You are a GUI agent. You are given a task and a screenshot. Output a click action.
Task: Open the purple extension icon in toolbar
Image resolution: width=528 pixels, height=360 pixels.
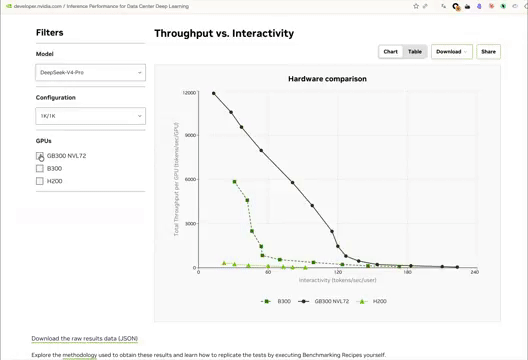tap(479, 6)
